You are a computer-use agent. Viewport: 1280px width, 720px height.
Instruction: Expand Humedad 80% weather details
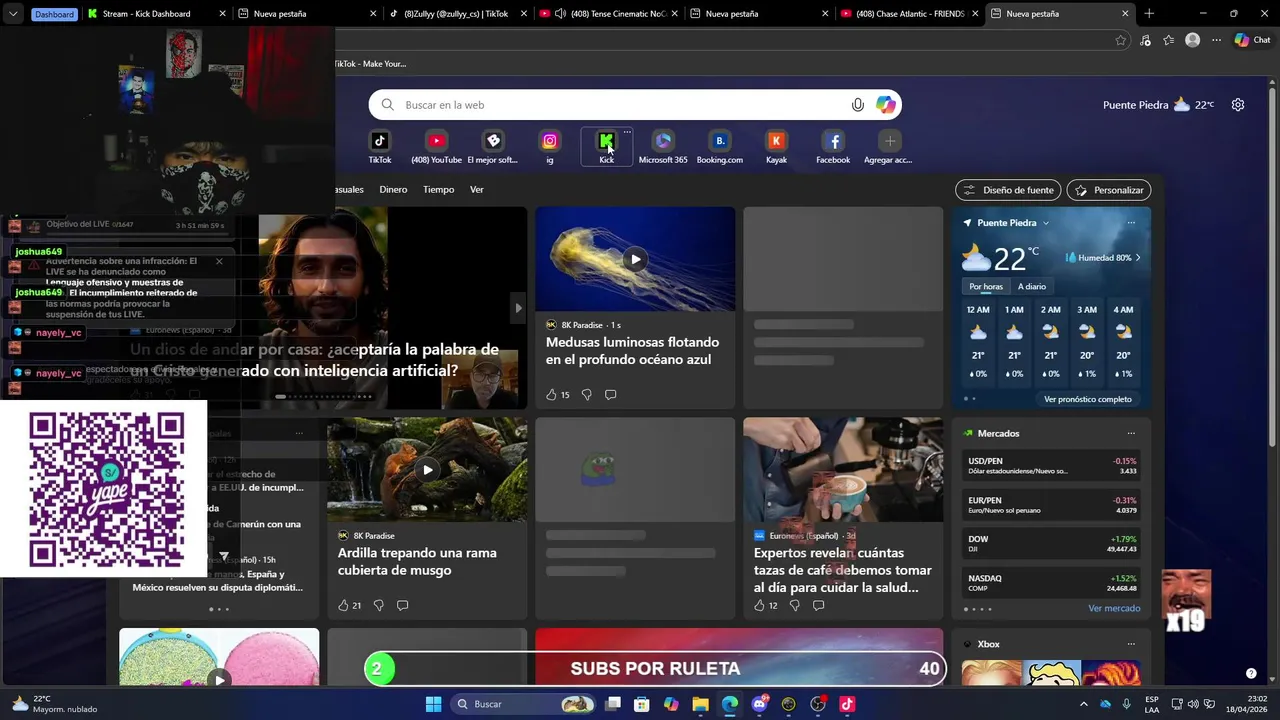coord(1103,257)
